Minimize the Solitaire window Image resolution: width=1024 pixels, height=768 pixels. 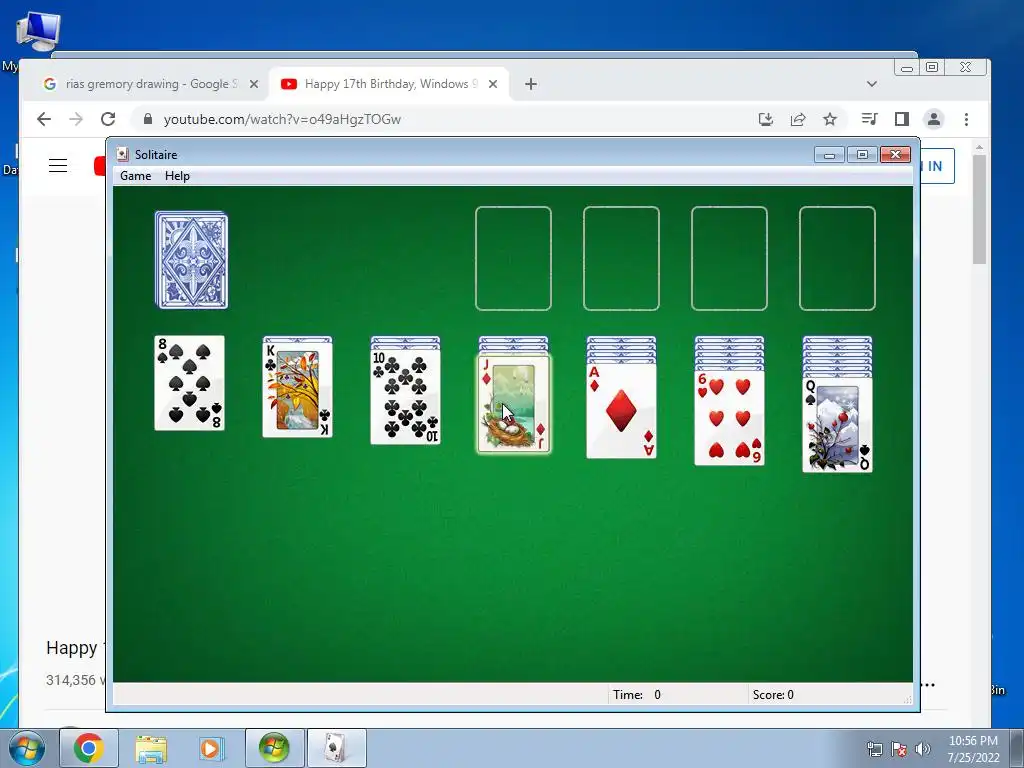(x=829, y=155)
